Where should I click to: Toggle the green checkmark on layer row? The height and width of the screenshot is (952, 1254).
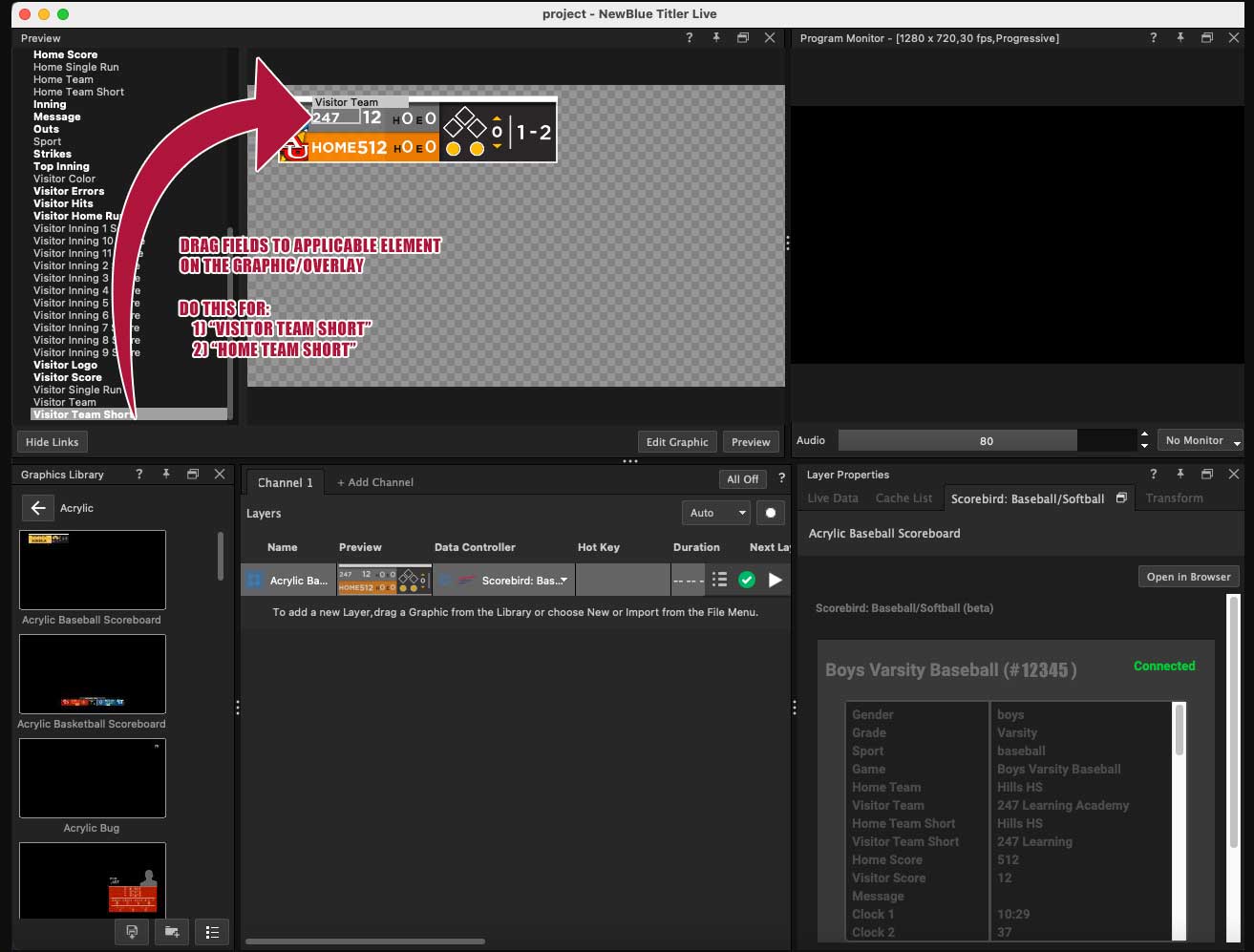point(747,580)
